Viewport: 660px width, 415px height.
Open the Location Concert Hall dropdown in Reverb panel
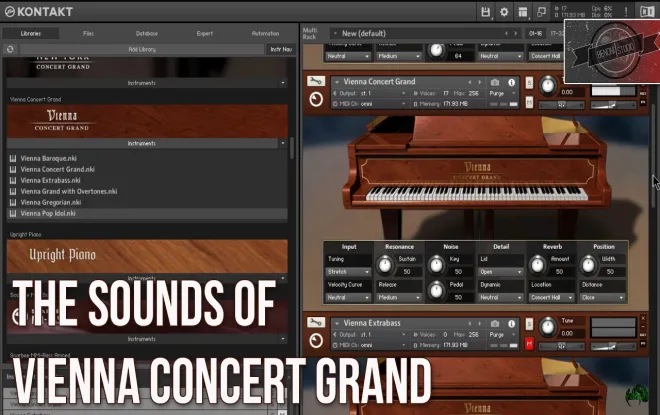pos(552,298)
